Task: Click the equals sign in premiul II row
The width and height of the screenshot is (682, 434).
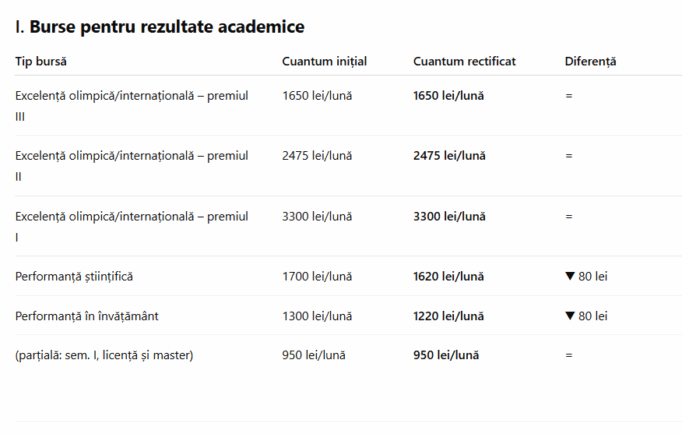Action: (x=569, y=156)
